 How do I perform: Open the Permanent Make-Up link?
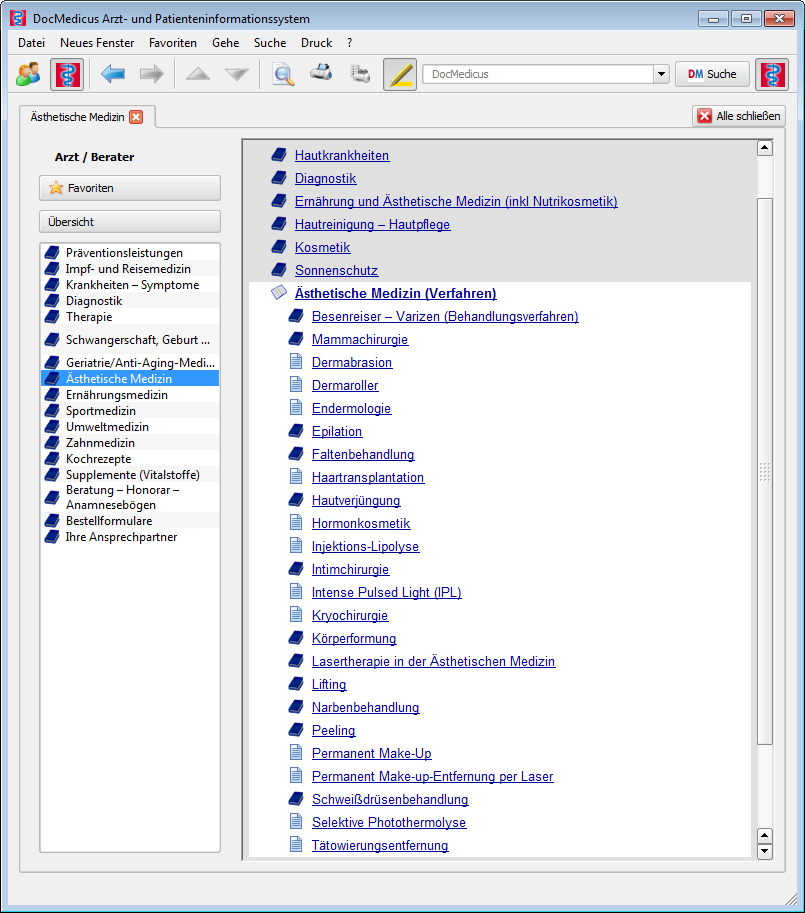[371, 753]
